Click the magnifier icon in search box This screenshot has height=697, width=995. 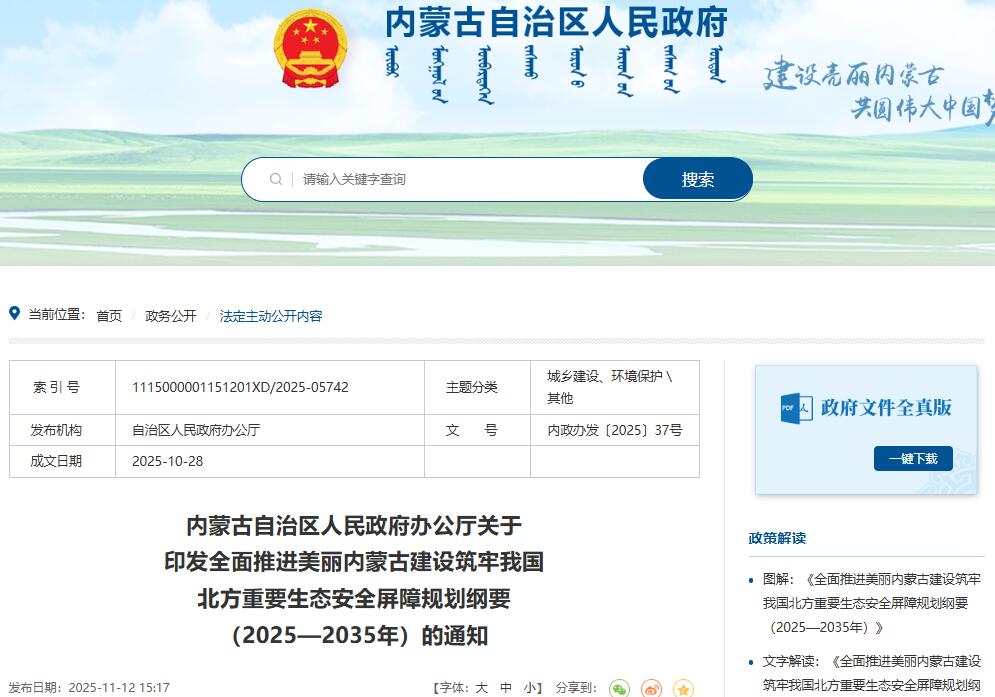click(276, 180)
